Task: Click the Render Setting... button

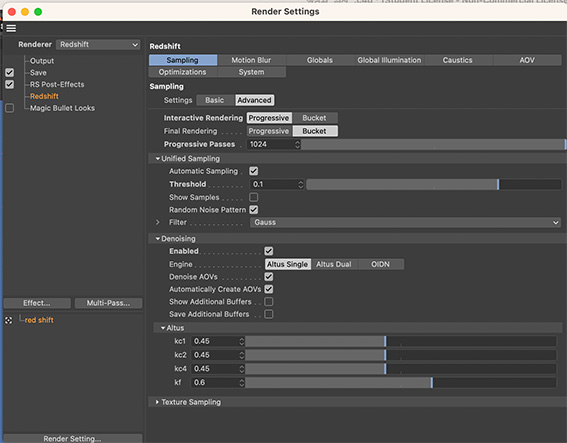Action: (73, 438)
